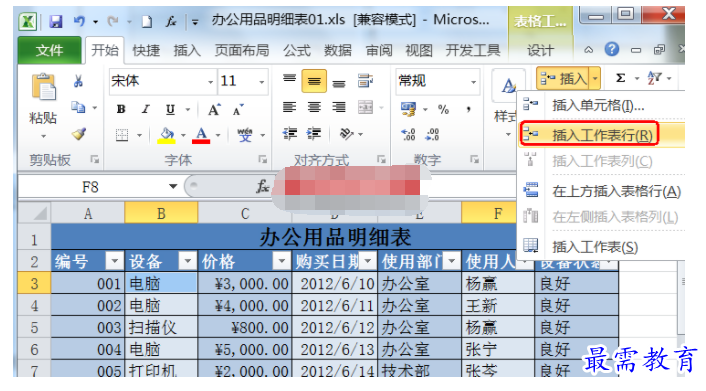706x391 pixels.
Task: Open the number format dropdown (常规)
Action: pyautogui.click(x=473, y=82)
